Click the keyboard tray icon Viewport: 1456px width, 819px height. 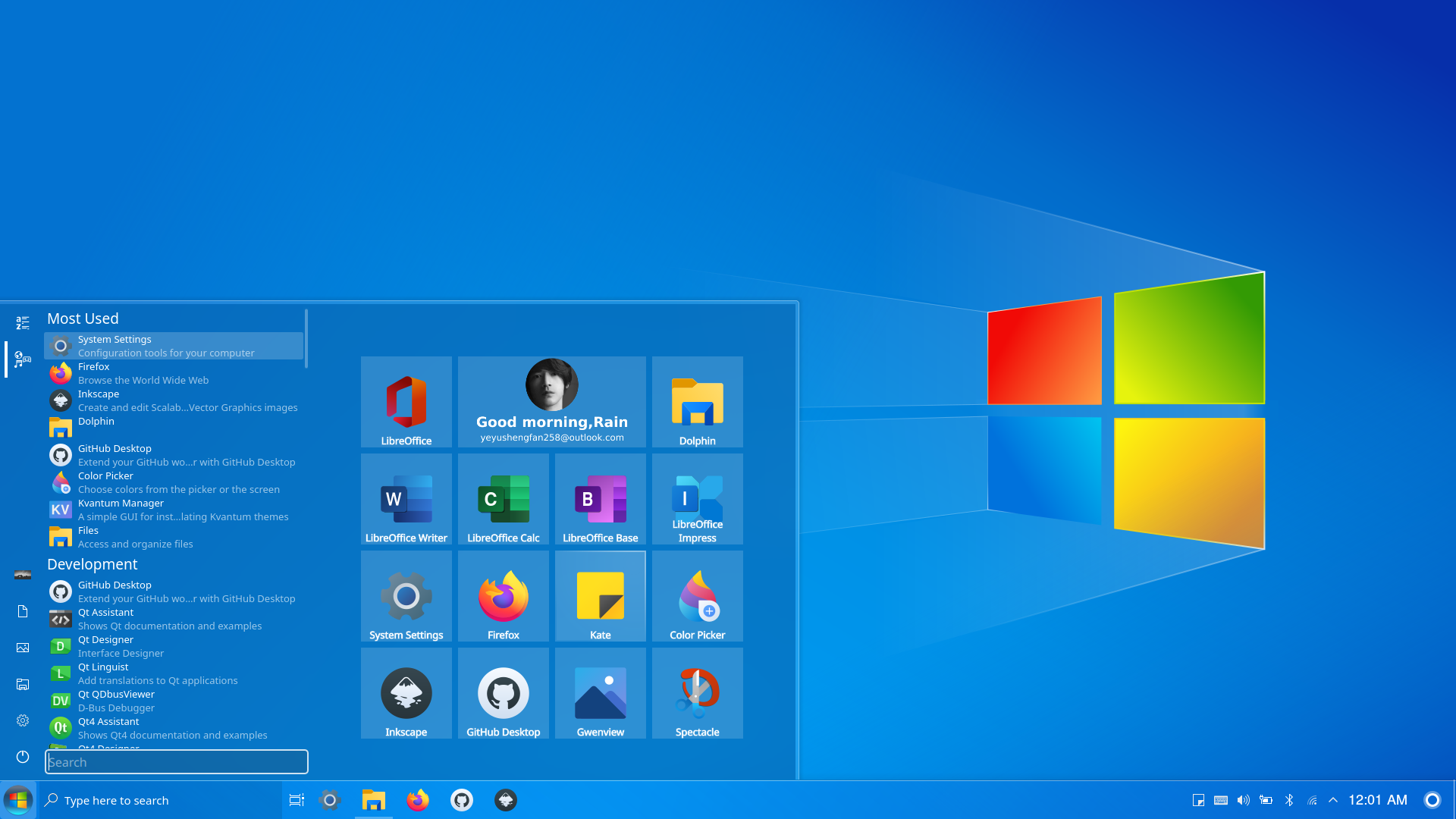click(1221, 800)
